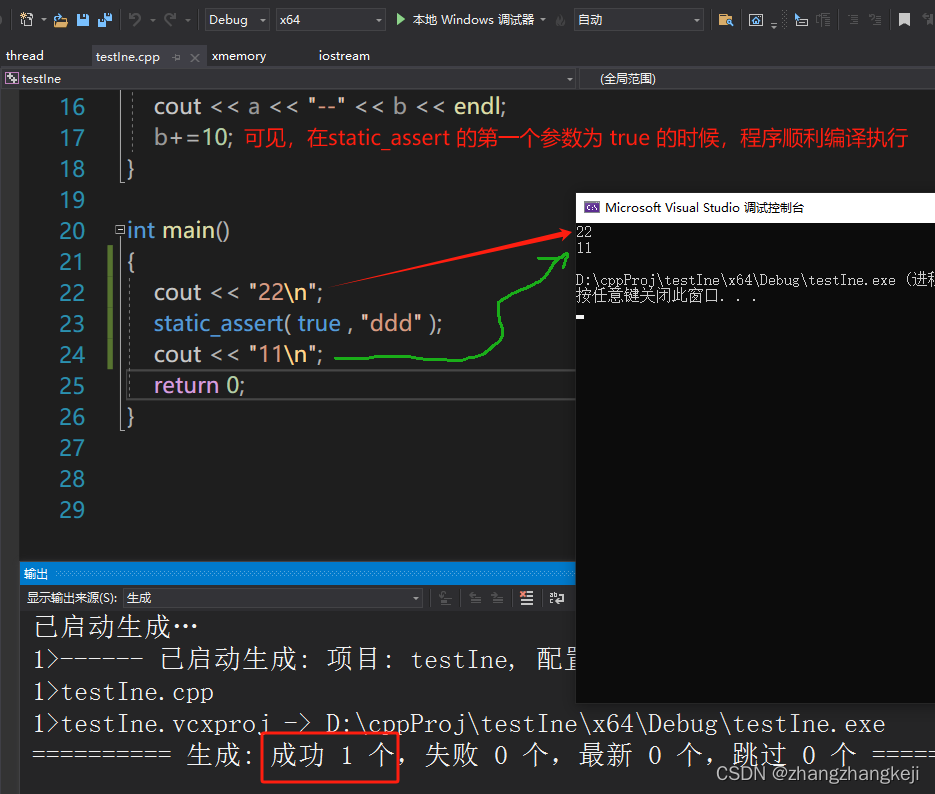Image resolution: width=935 pixels, height=794 pixels.
Task: Click the debug console title bar icon
Action: coord(592,207)
